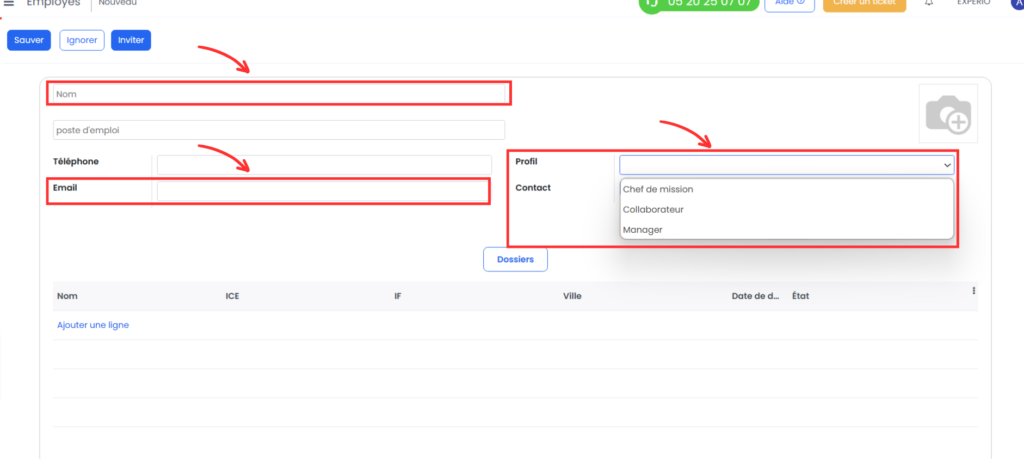Call the green phone number badge
The image size is (1024, 459).
pyautogui.click(x=698, y=3)
